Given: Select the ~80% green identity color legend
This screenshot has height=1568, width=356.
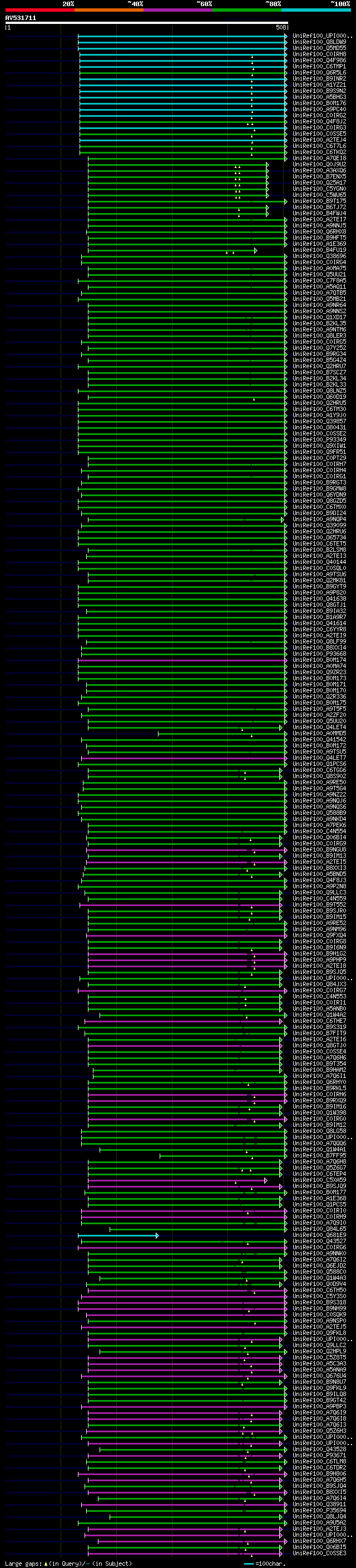Looking at the screenshot, I should coord(247,10).
